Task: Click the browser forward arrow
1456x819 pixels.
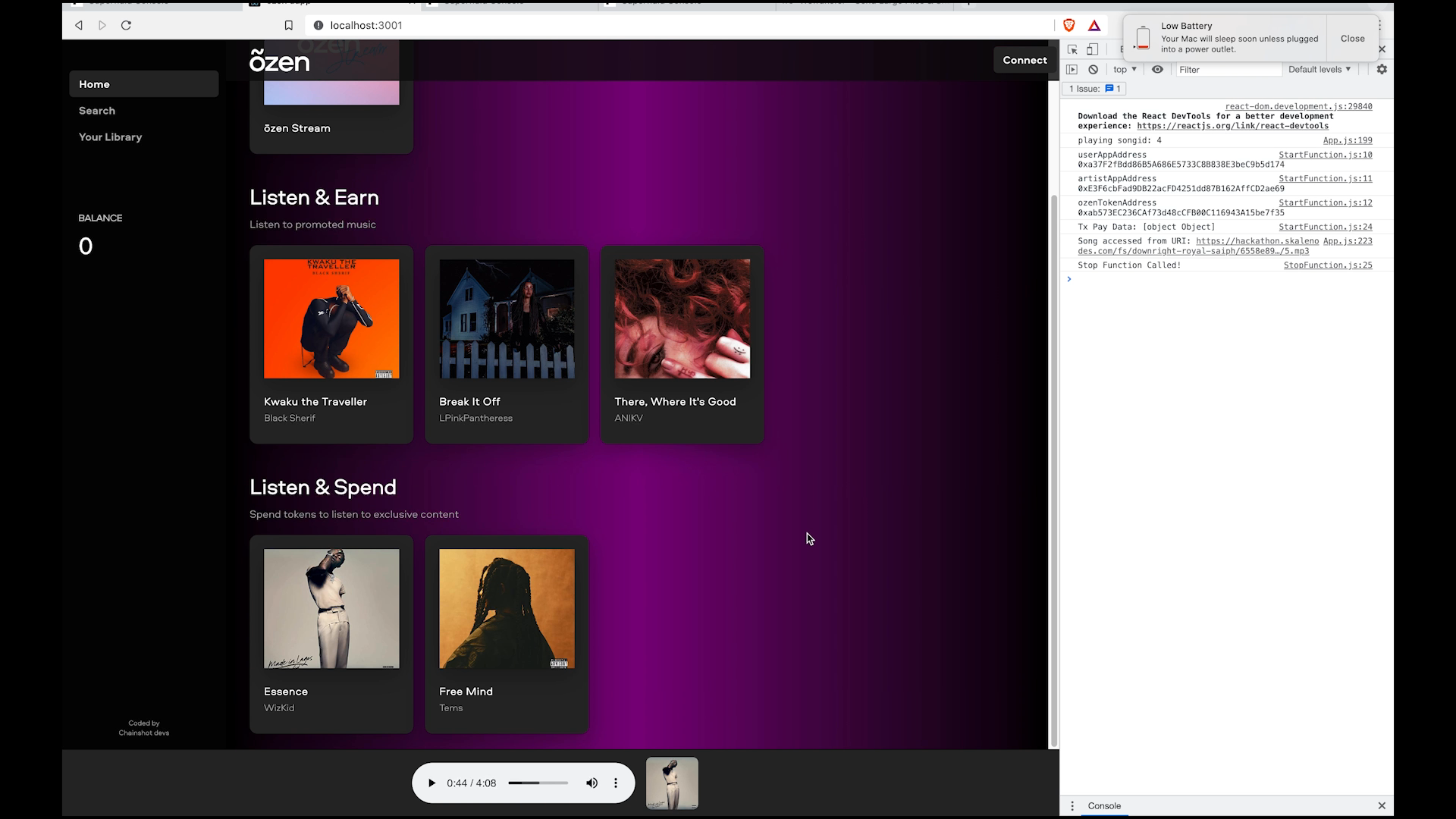Action: click(x=102, y=25)
